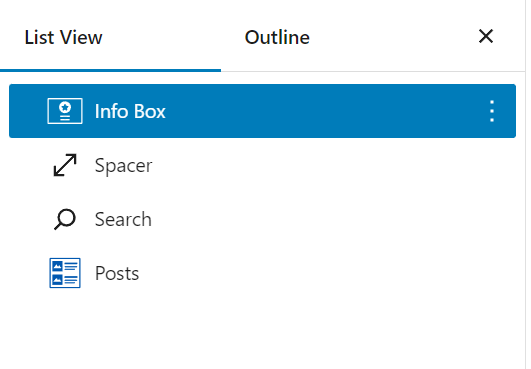Select the List View tab
The height and width of the screenshot is (369, 531).
[63, 37]
